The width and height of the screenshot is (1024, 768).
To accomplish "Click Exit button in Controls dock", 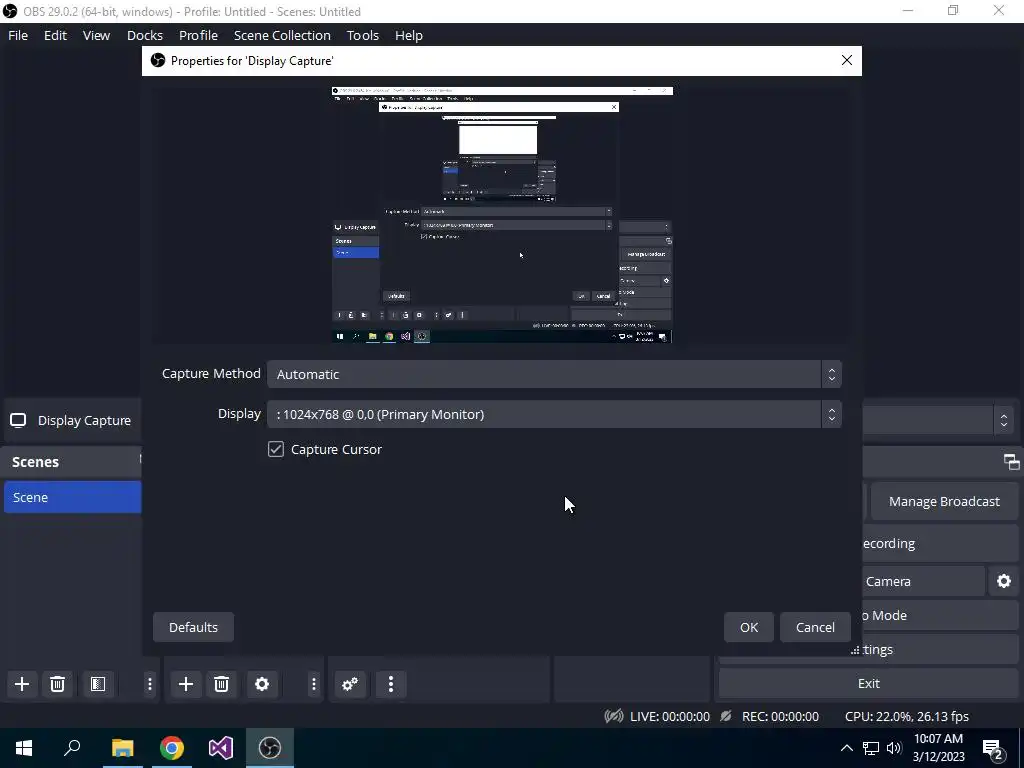I will (x=869, y=683).
